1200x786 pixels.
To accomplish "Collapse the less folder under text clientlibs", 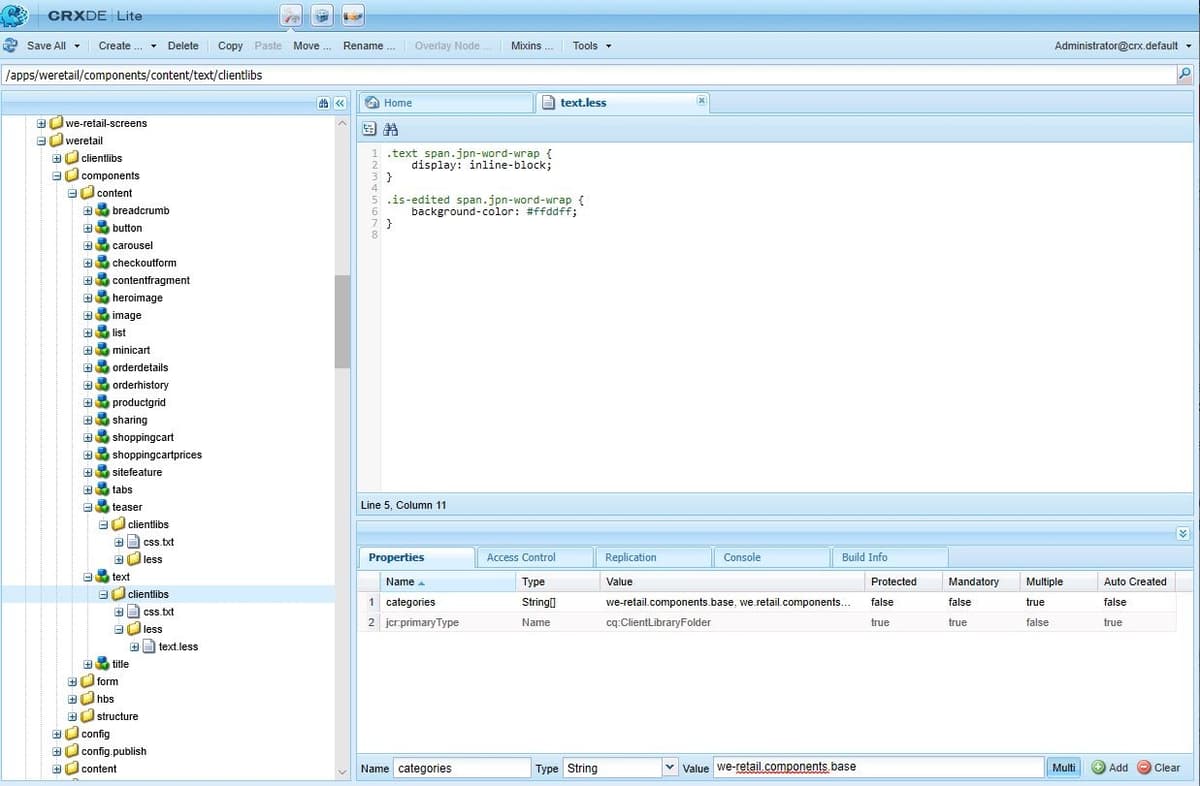I will 119,628.
